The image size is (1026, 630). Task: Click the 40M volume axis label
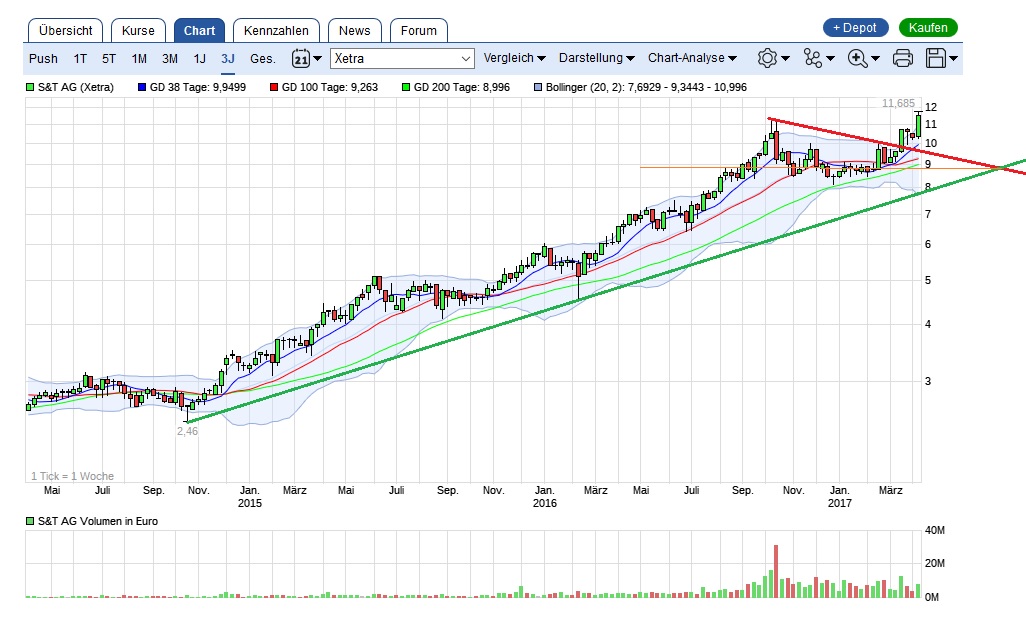pyautogui.click(x=934, y=531)
